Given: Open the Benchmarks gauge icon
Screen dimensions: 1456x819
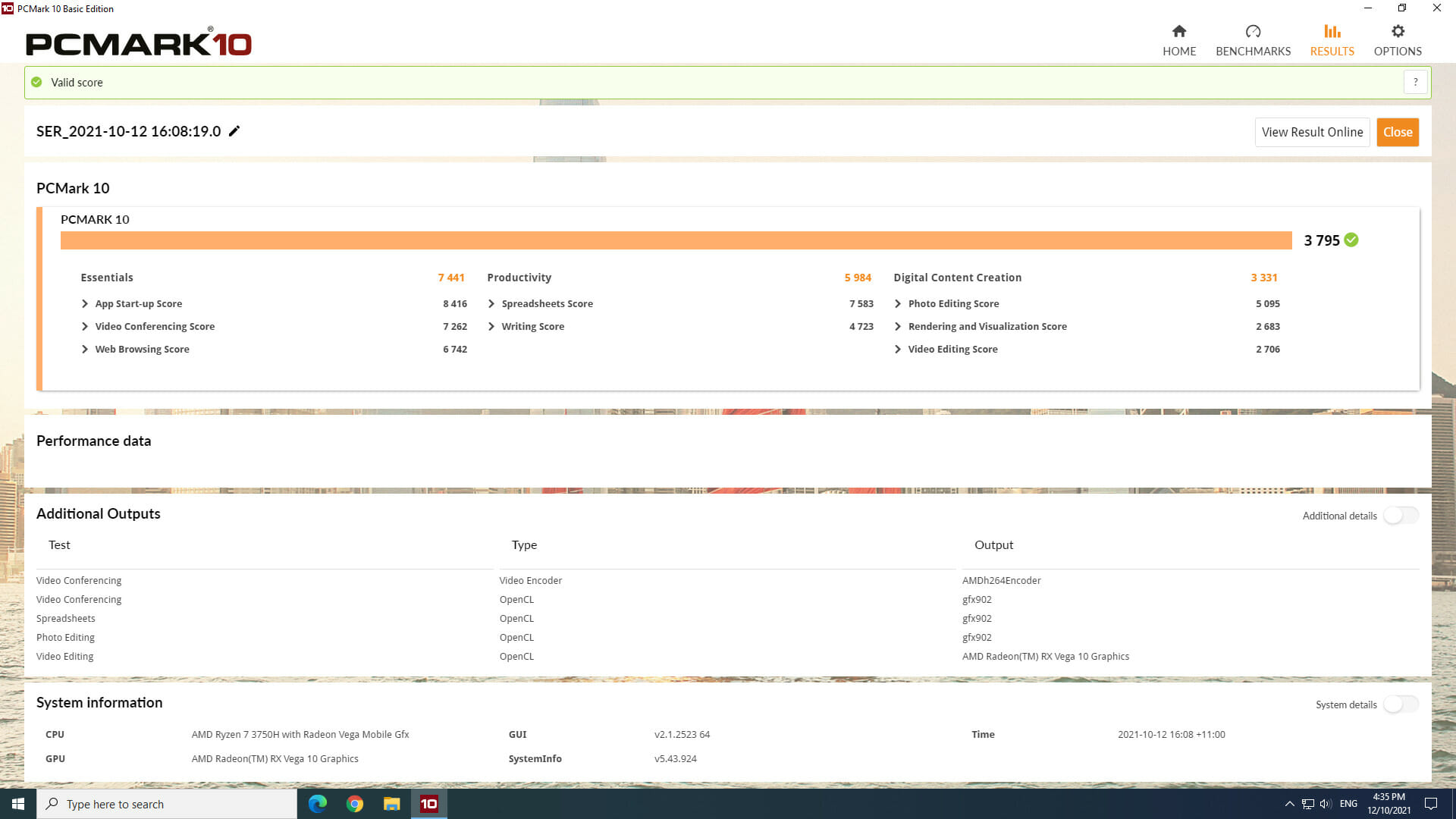Looking at the screenshot, I should point(1253,31).
